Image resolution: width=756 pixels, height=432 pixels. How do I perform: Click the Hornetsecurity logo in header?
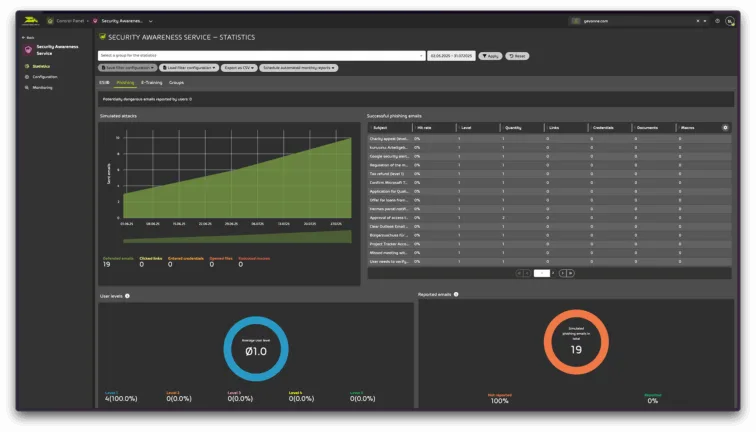click(30, 21)
